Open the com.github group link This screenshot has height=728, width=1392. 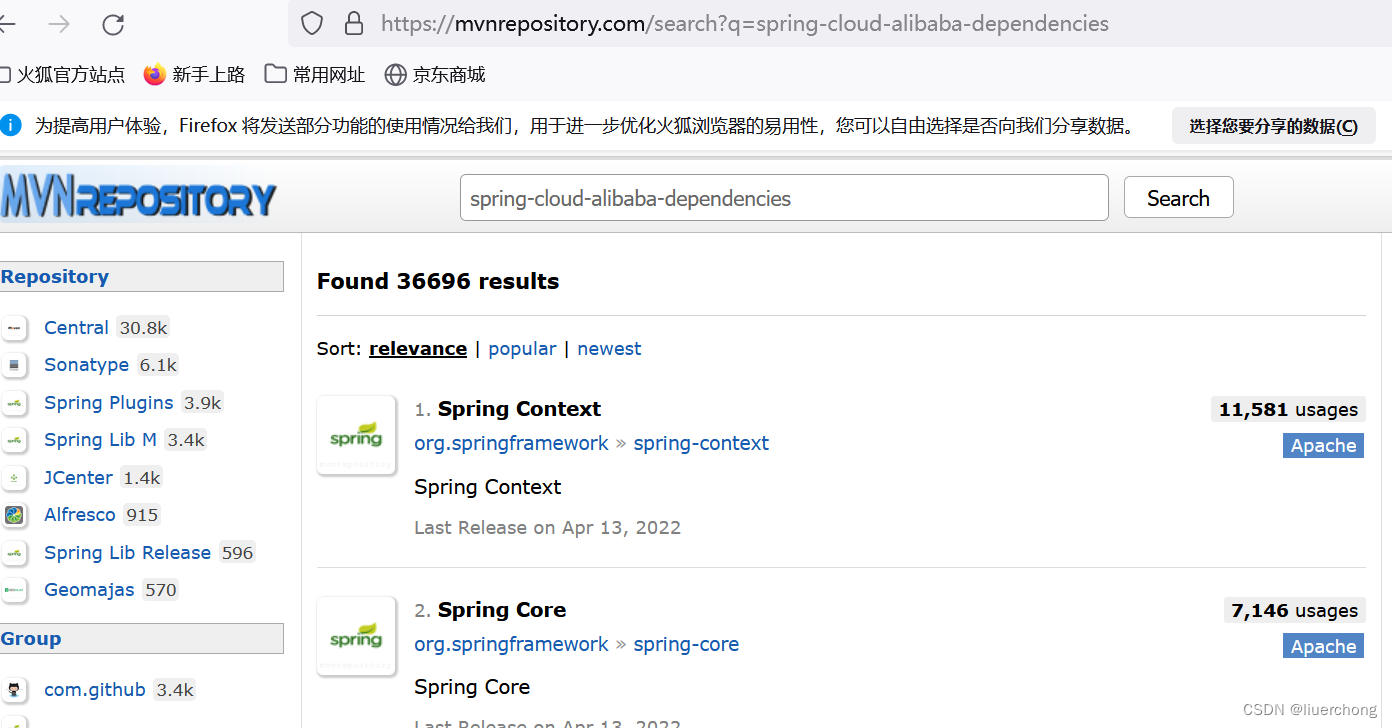pos(95,690)
